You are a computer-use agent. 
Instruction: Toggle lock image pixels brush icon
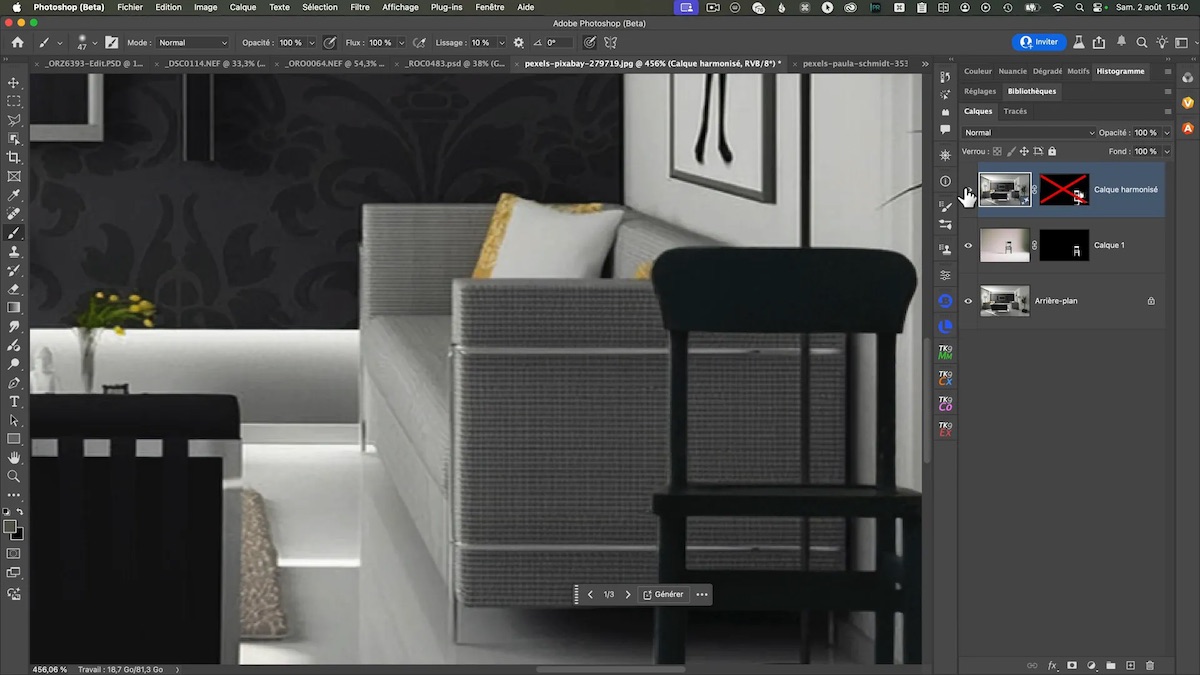pos(1011,152)
